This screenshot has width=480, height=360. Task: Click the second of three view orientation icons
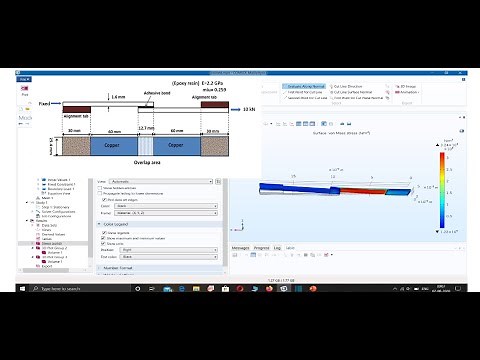coord(285,124)
